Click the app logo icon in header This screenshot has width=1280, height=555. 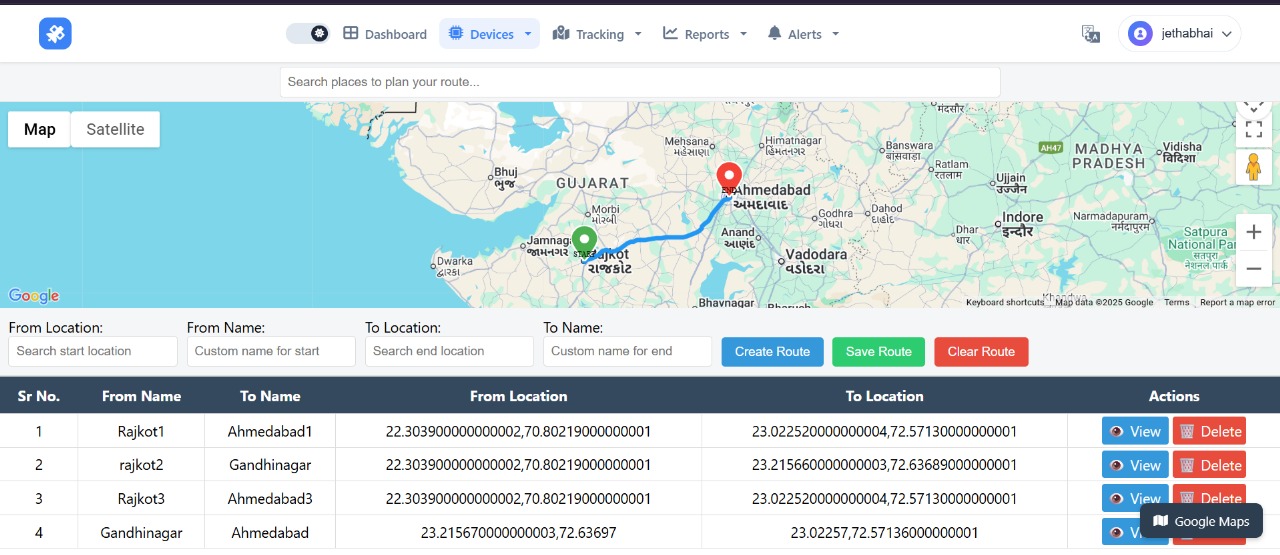[x=55, y=34]
